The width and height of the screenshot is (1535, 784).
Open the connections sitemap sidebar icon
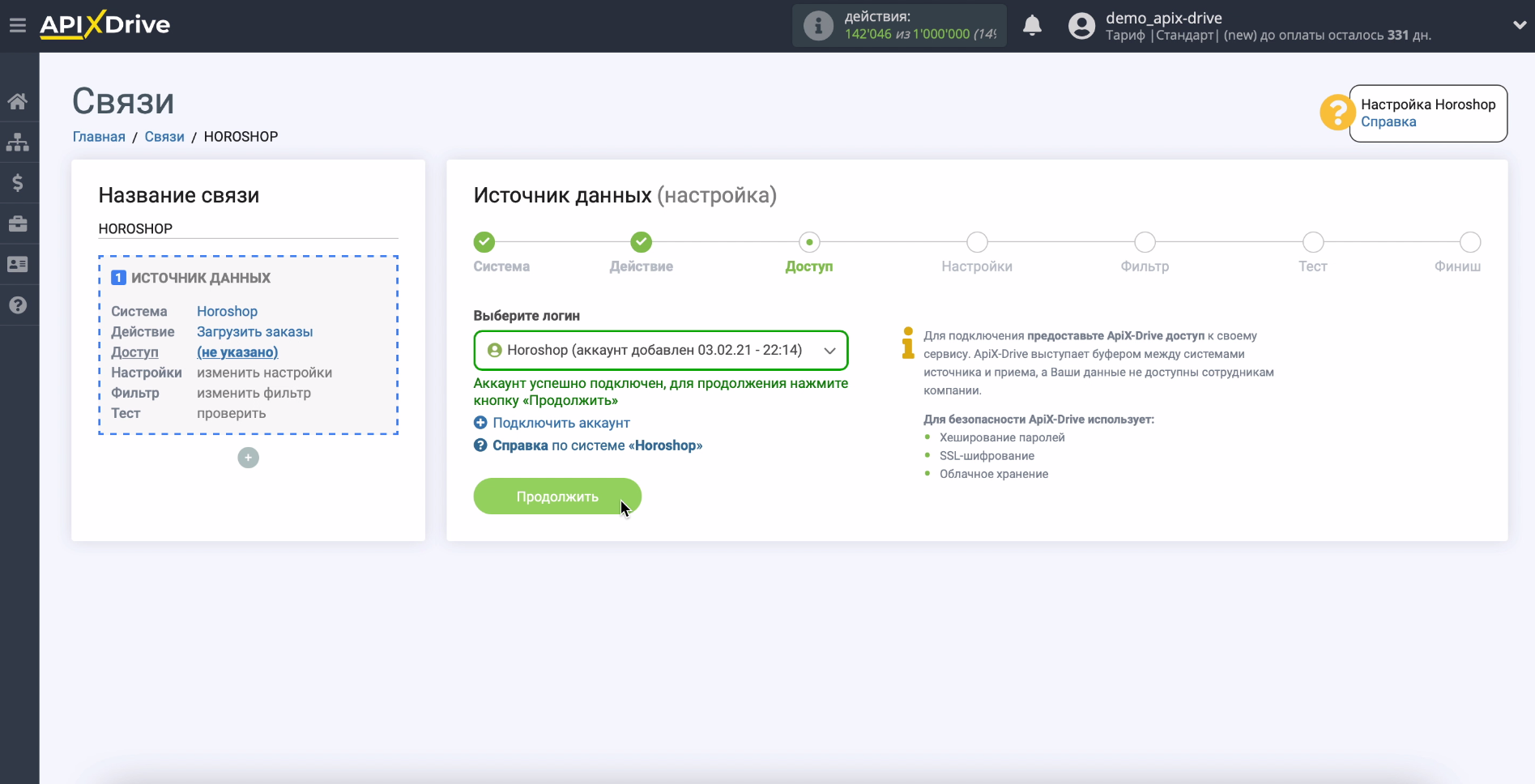(18, 143)
